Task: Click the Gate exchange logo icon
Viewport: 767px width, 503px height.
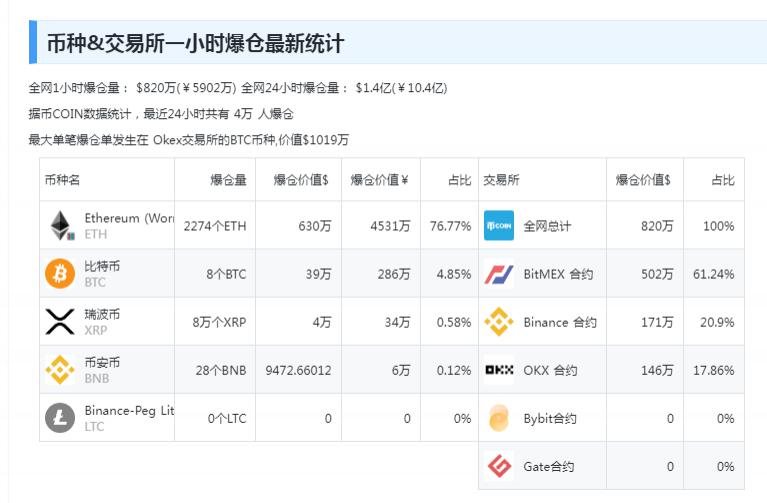Action: click(x=499, y=466)
